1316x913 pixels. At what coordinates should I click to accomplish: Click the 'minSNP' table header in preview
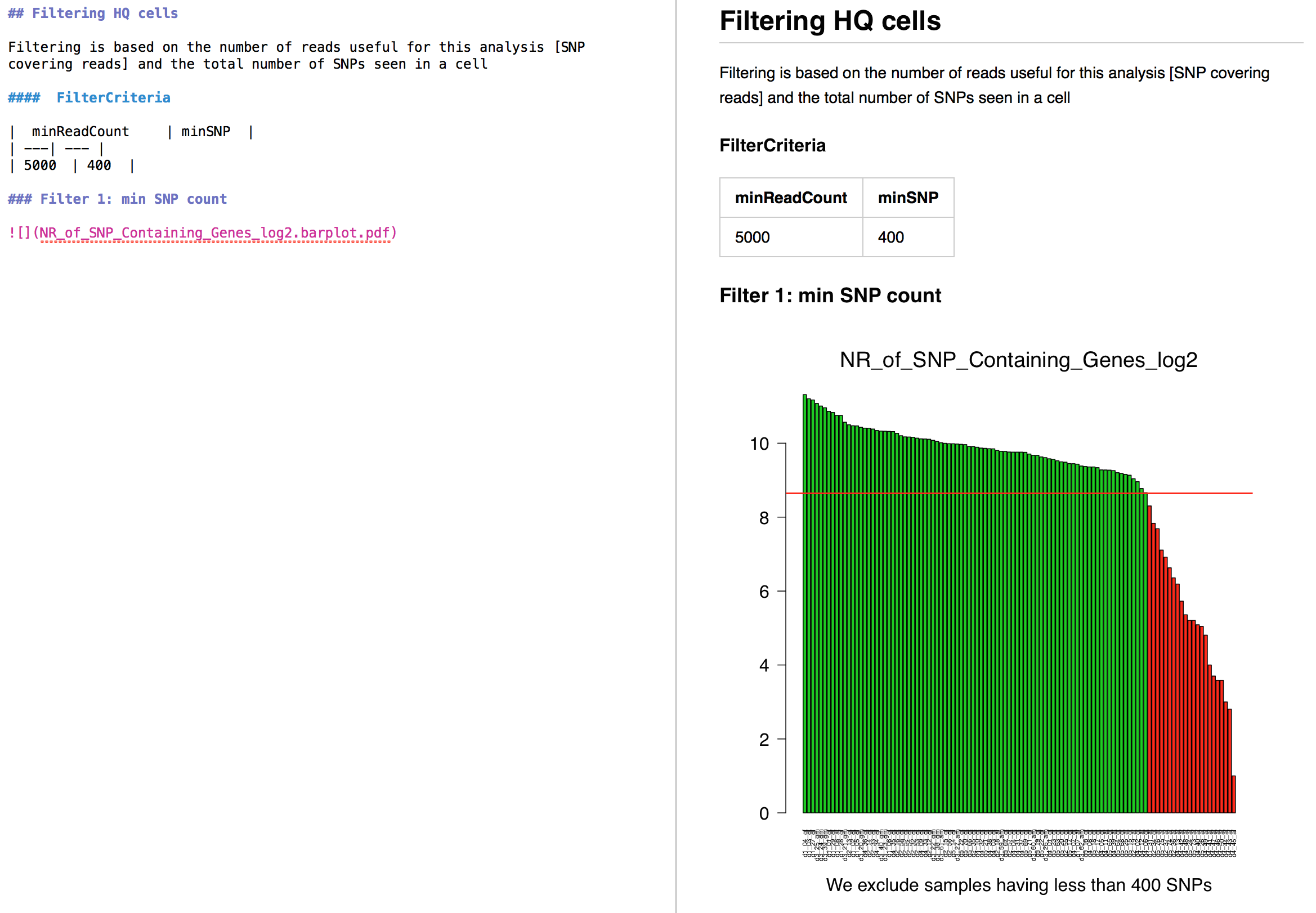pyautogui.click(x=908, y=198)
